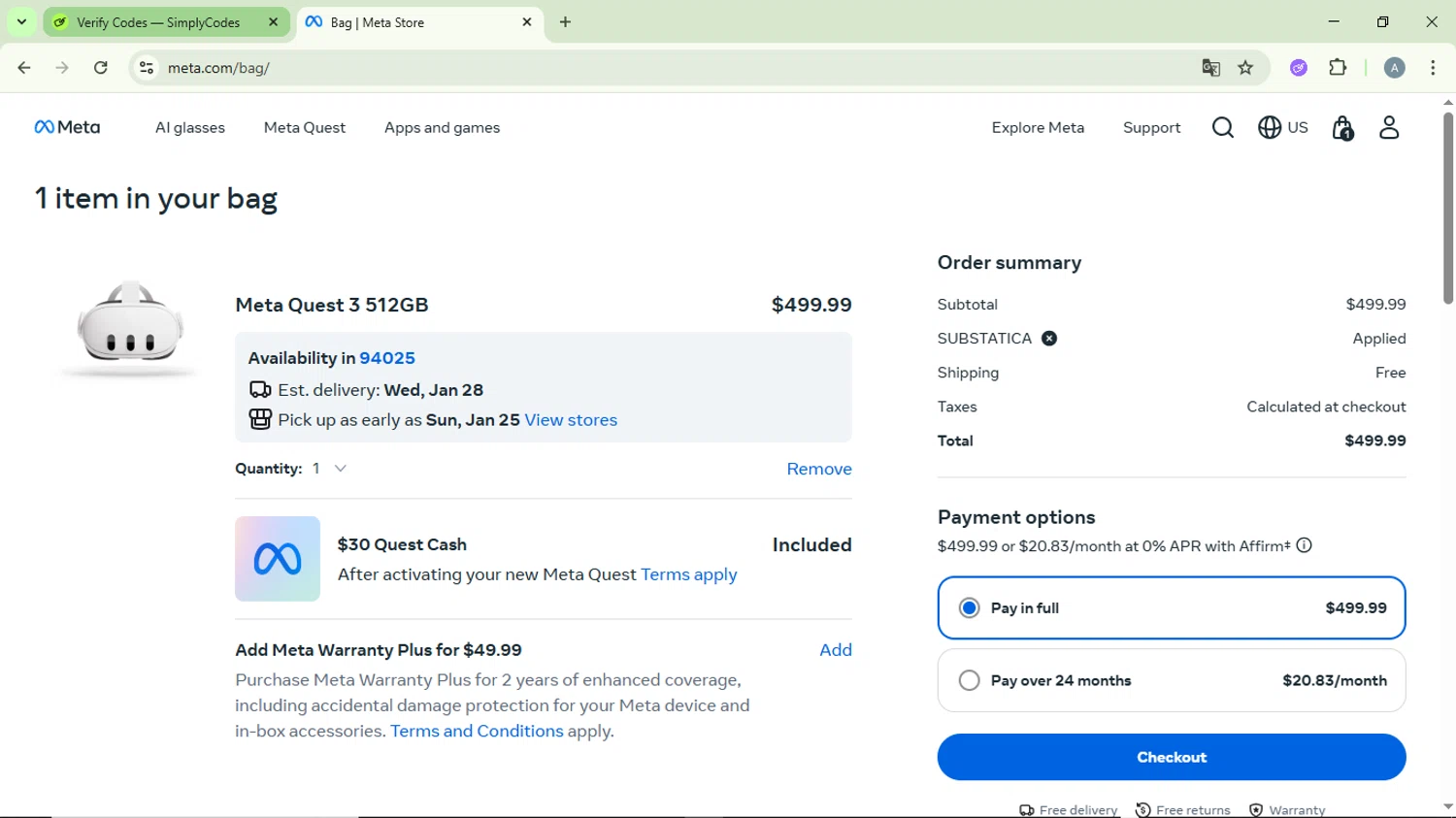The height and width of the screenshot is (818, 1456).
Task: Click the Meta Quest 3 product thumbnail
Action: click(x=130, y=329)
